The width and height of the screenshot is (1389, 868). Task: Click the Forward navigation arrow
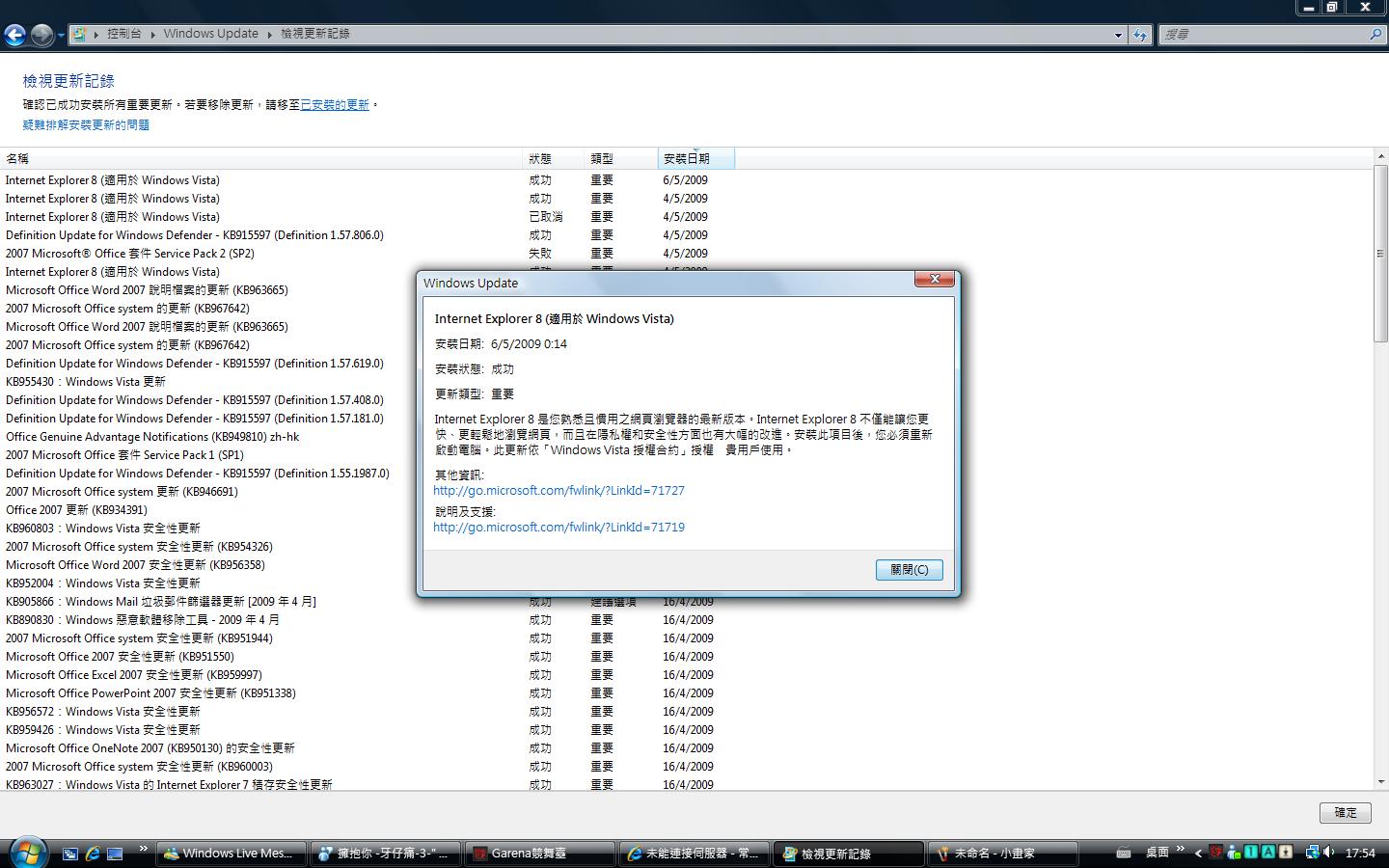pos(41,36)
